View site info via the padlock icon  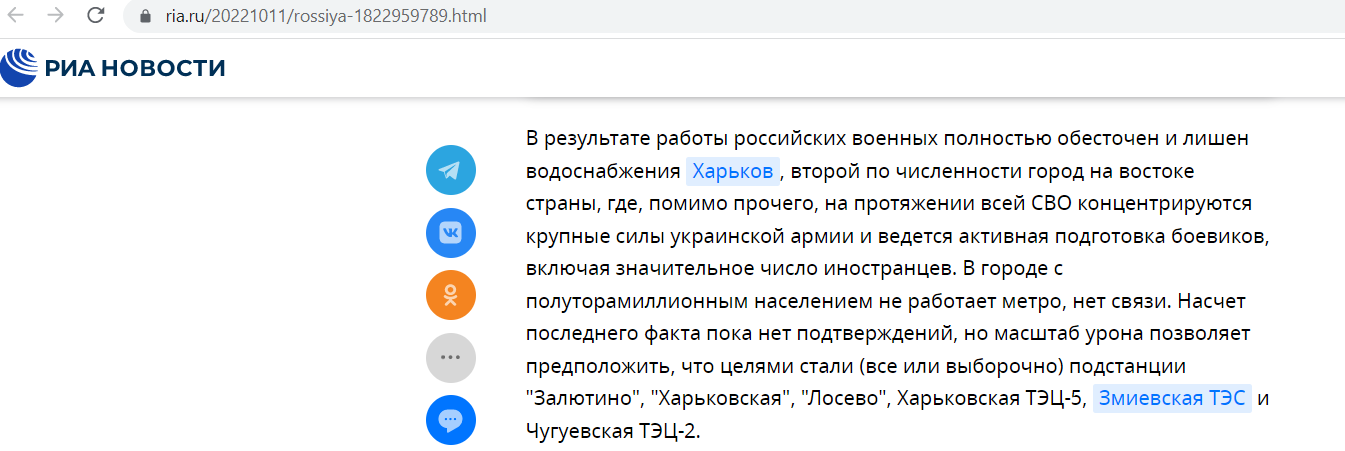click(147, 16)
